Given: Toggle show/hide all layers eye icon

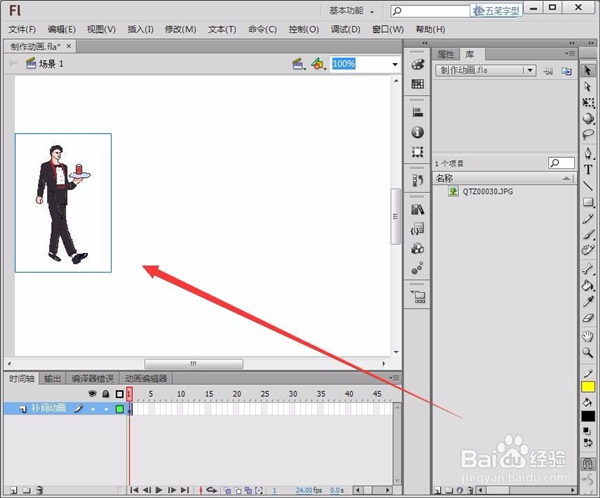Looking at the screenshot, I should tap(92, 394).
